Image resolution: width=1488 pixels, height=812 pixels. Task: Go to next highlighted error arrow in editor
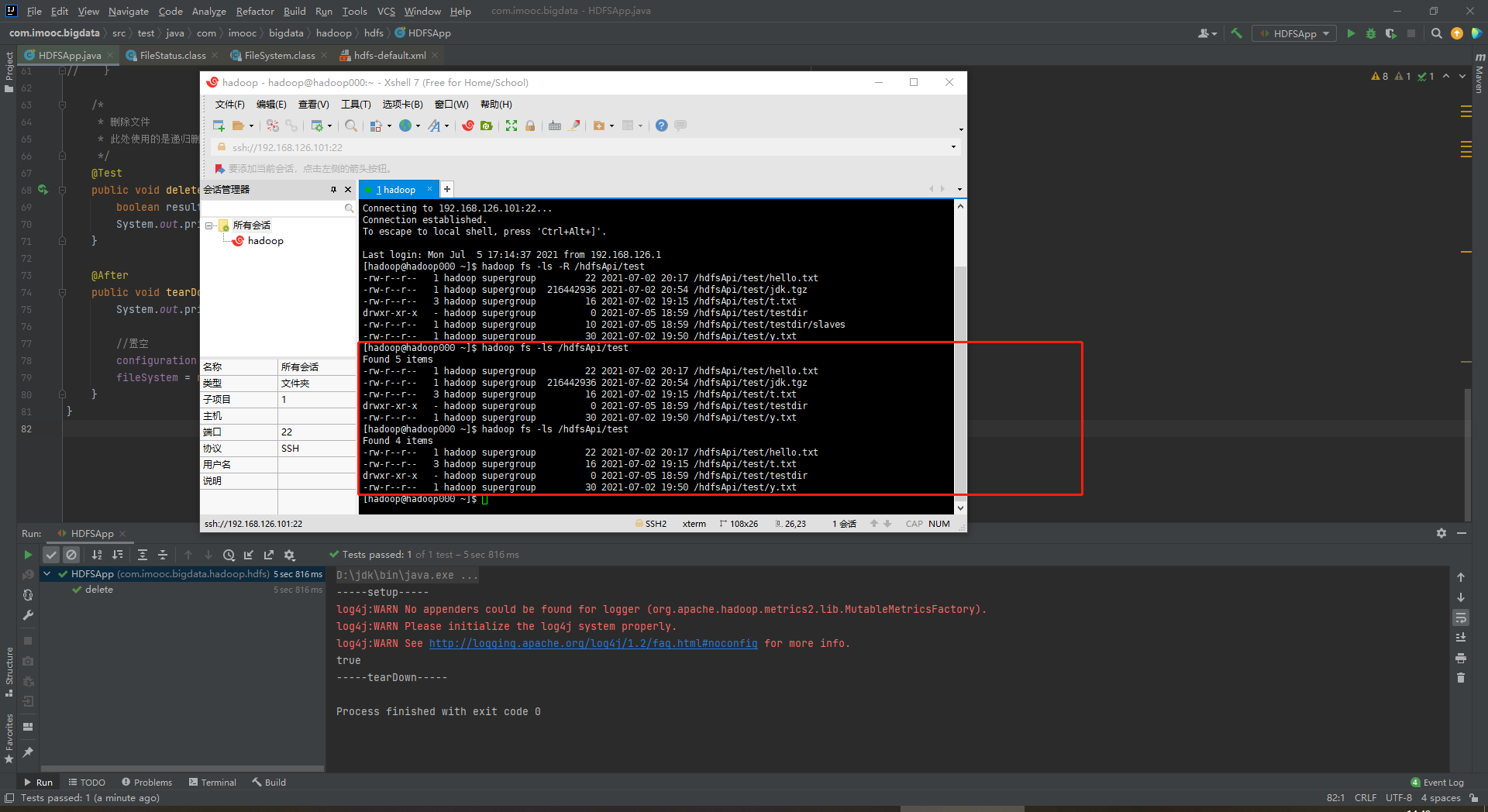[1462, 76]
